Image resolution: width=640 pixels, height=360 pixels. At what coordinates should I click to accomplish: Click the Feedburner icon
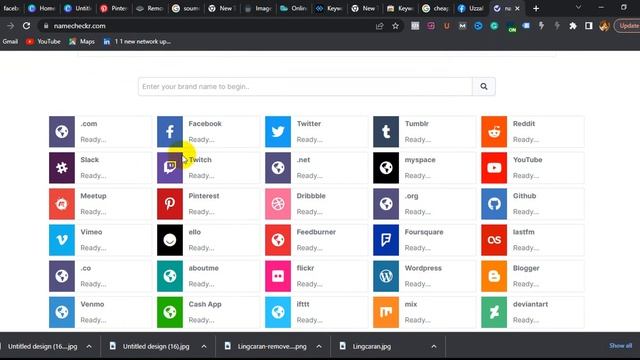point(278,240)
